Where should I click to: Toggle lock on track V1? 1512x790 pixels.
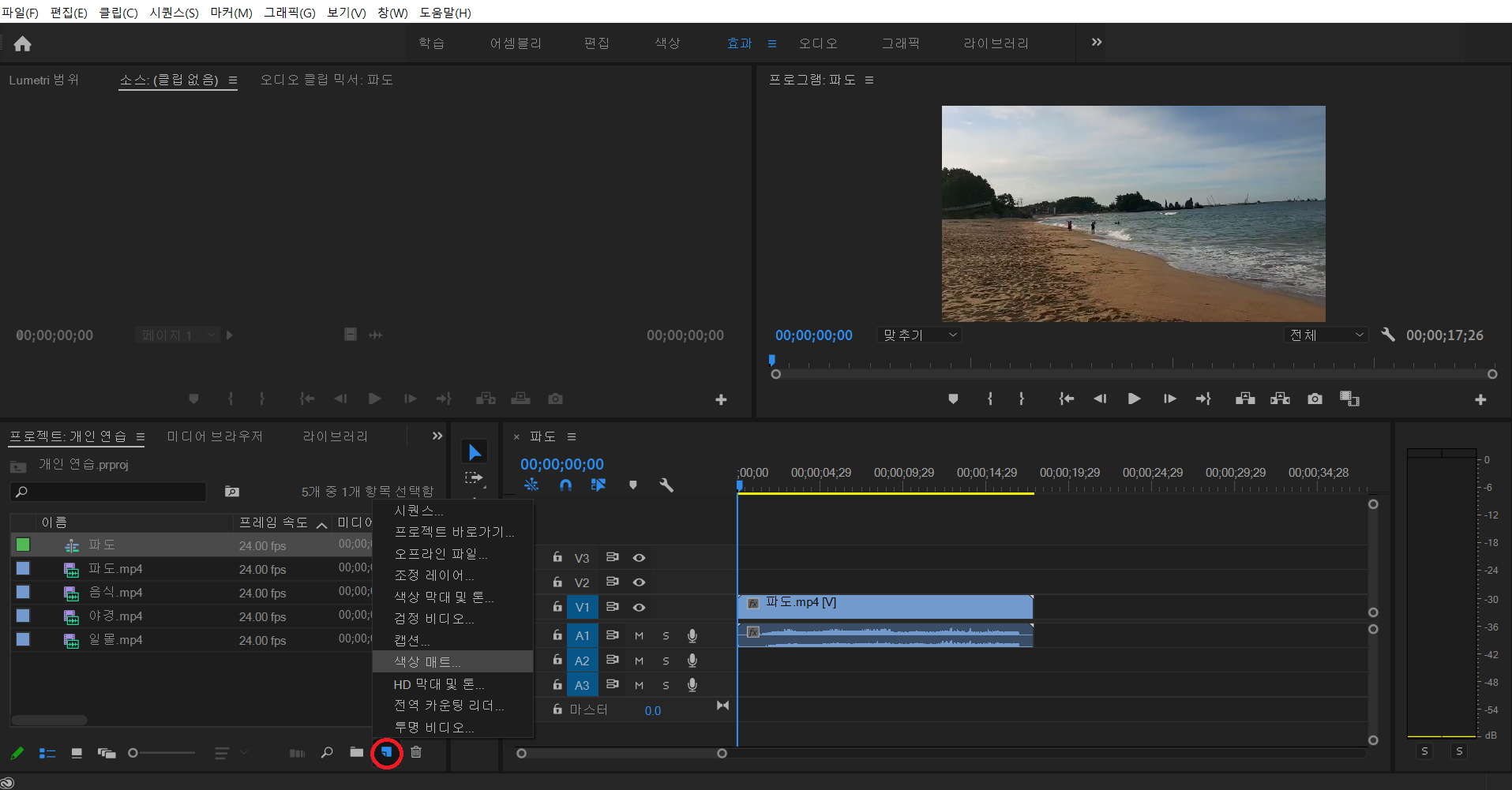point(557,606)
